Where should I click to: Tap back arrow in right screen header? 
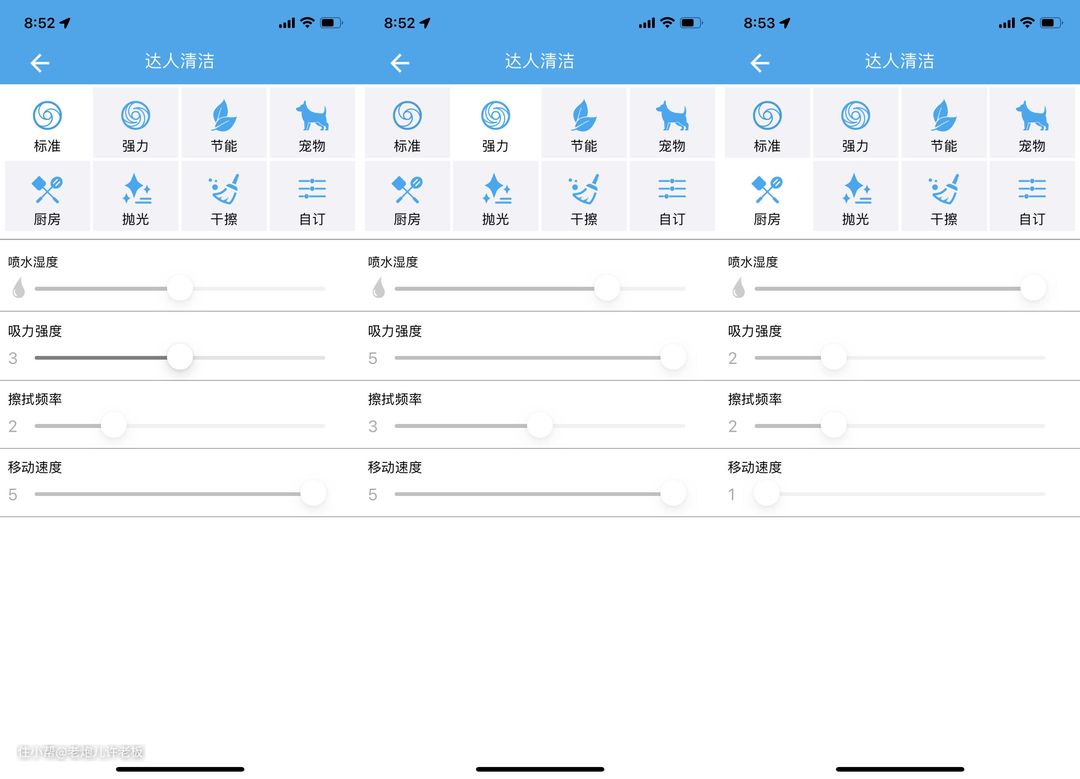[x=760, y=63]
